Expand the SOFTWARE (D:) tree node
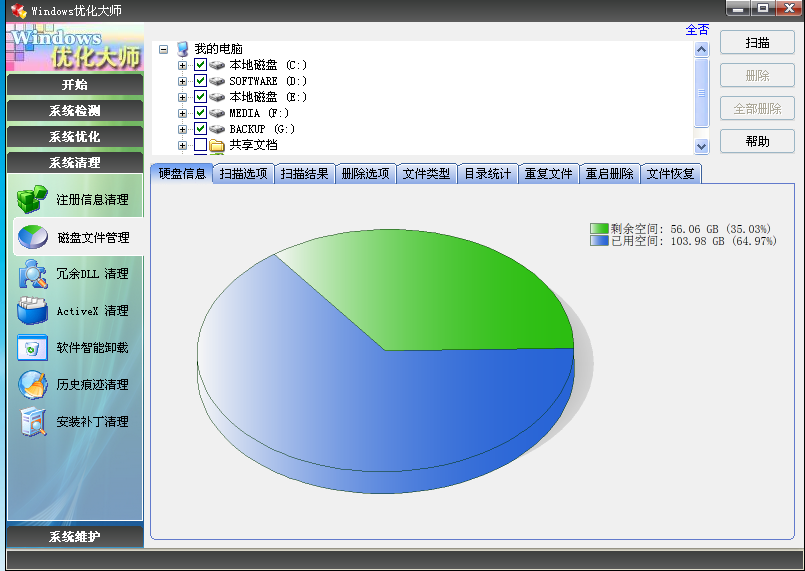 [x=183, y=81]
